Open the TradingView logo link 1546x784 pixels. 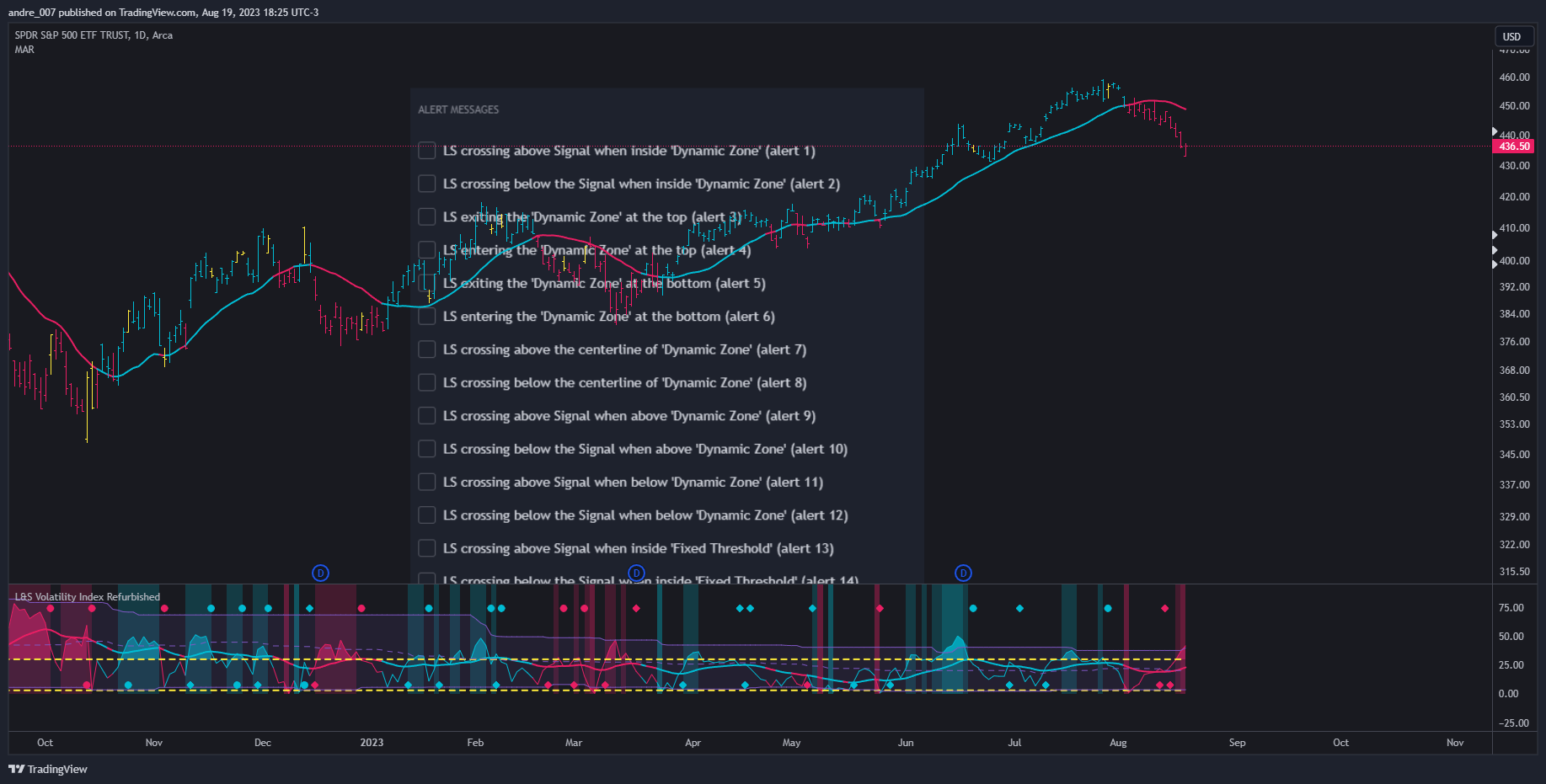pyautogui.click(x=48, y=769)
